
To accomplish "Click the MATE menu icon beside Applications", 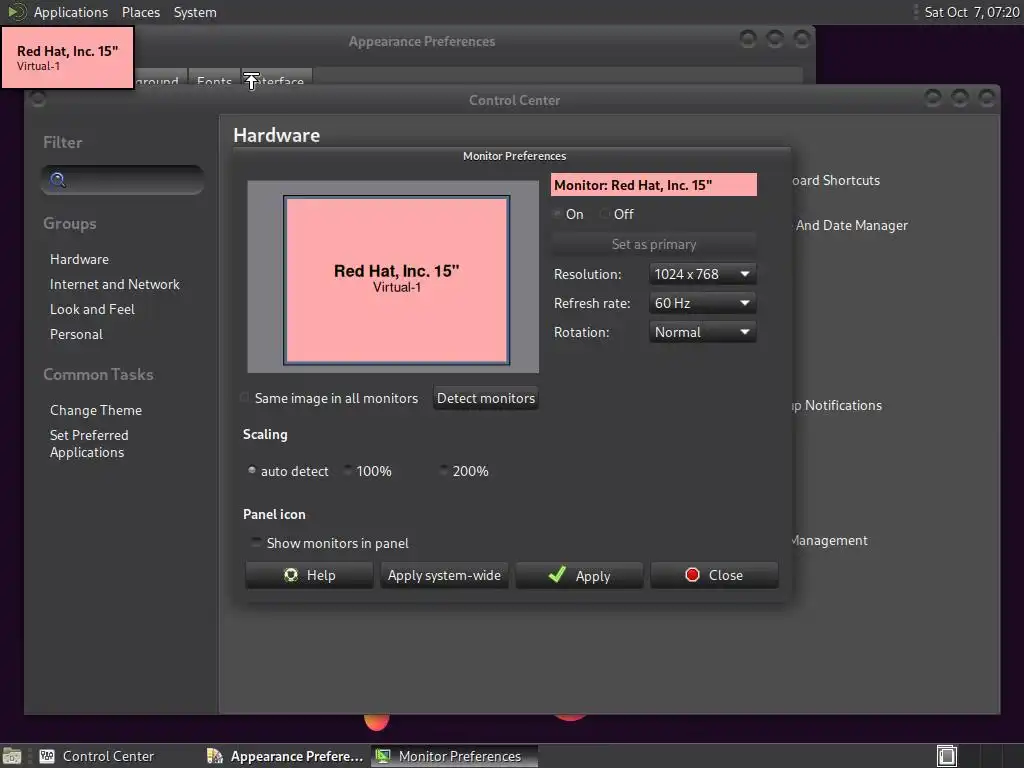I will [16, 12].
